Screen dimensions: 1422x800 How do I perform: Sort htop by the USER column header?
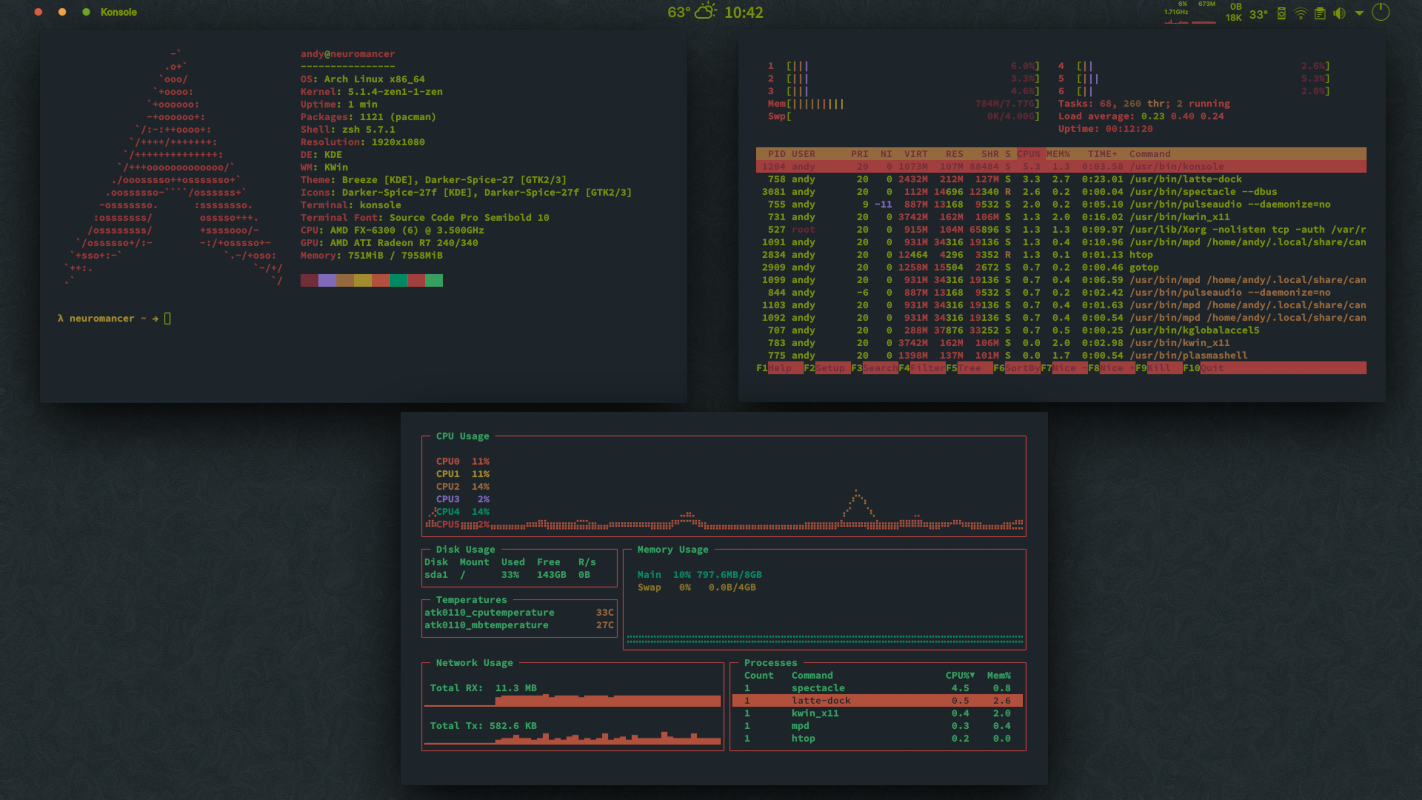(x=804, y=154)
